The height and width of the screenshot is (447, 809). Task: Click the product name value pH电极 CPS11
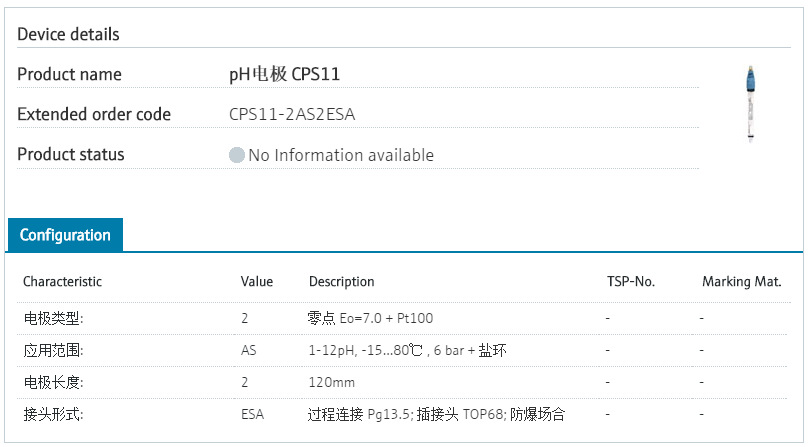[x=290, y=74]
